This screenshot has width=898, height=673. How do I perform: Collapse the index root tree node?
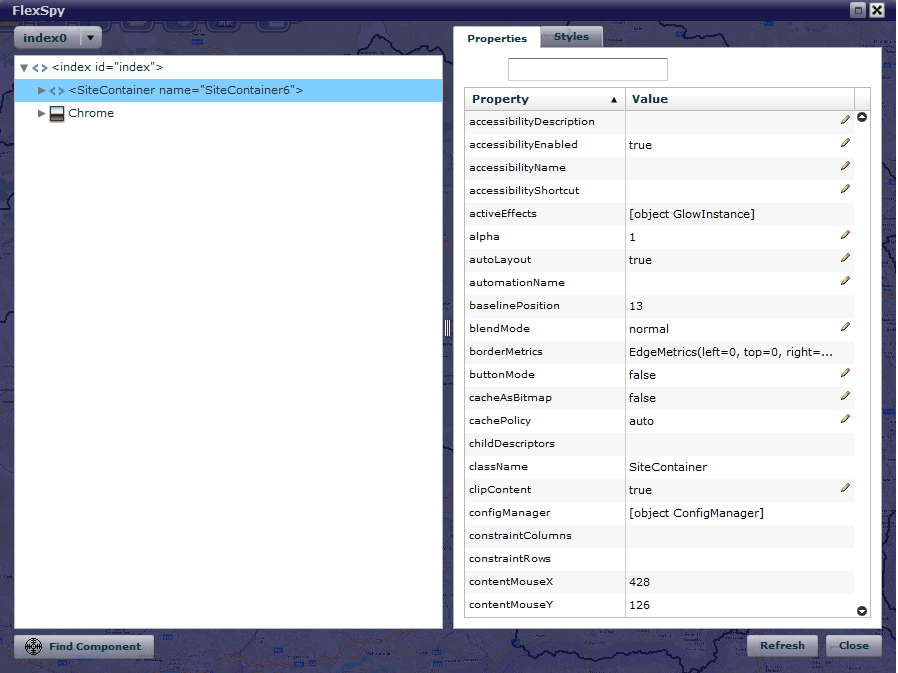[24, 68]
